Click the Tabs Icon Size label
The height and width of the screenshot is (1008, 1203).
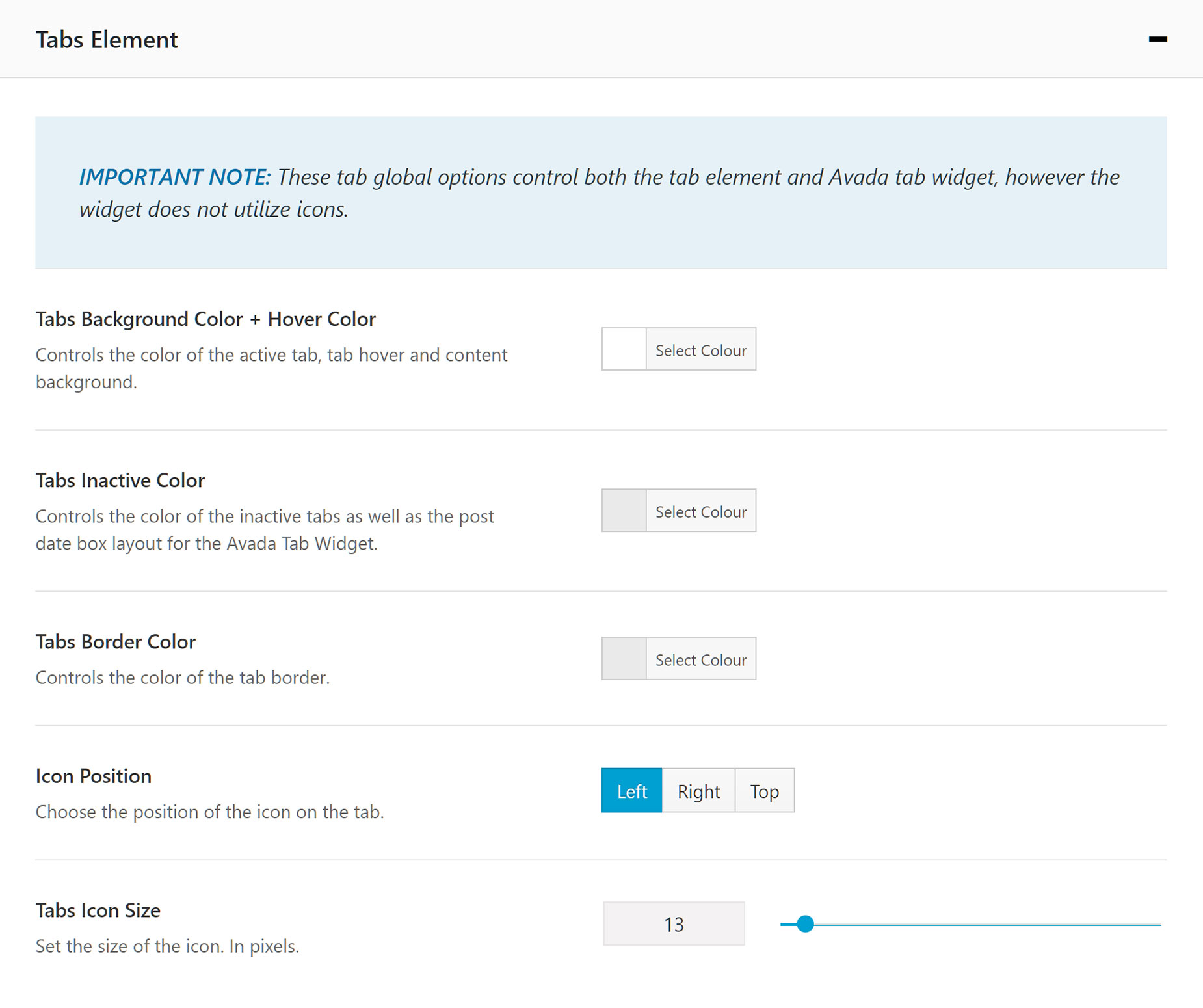(98, 910)
